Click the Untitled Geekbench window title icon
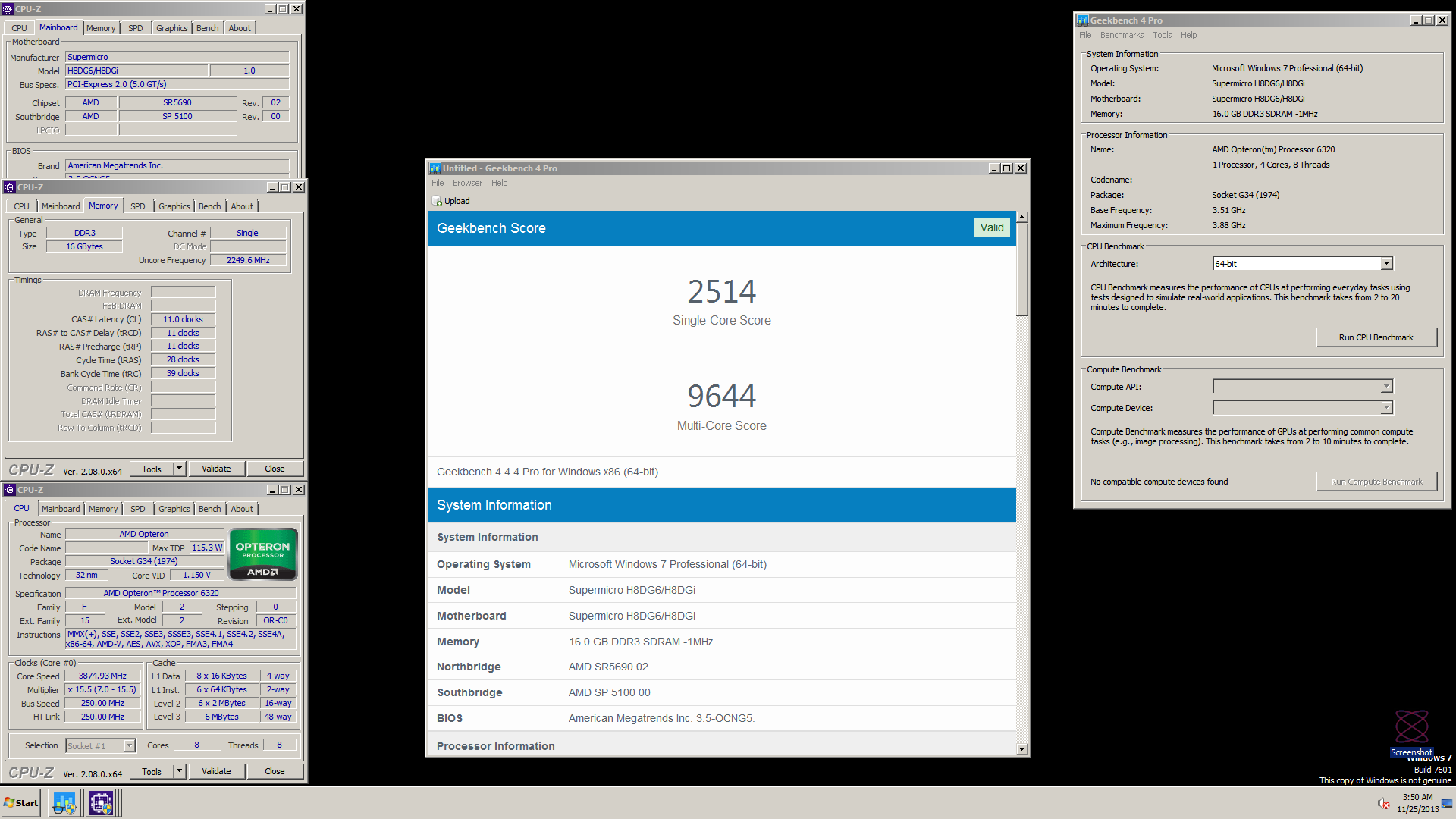Viewport: 1456px width, 819px height. point(435,168)
